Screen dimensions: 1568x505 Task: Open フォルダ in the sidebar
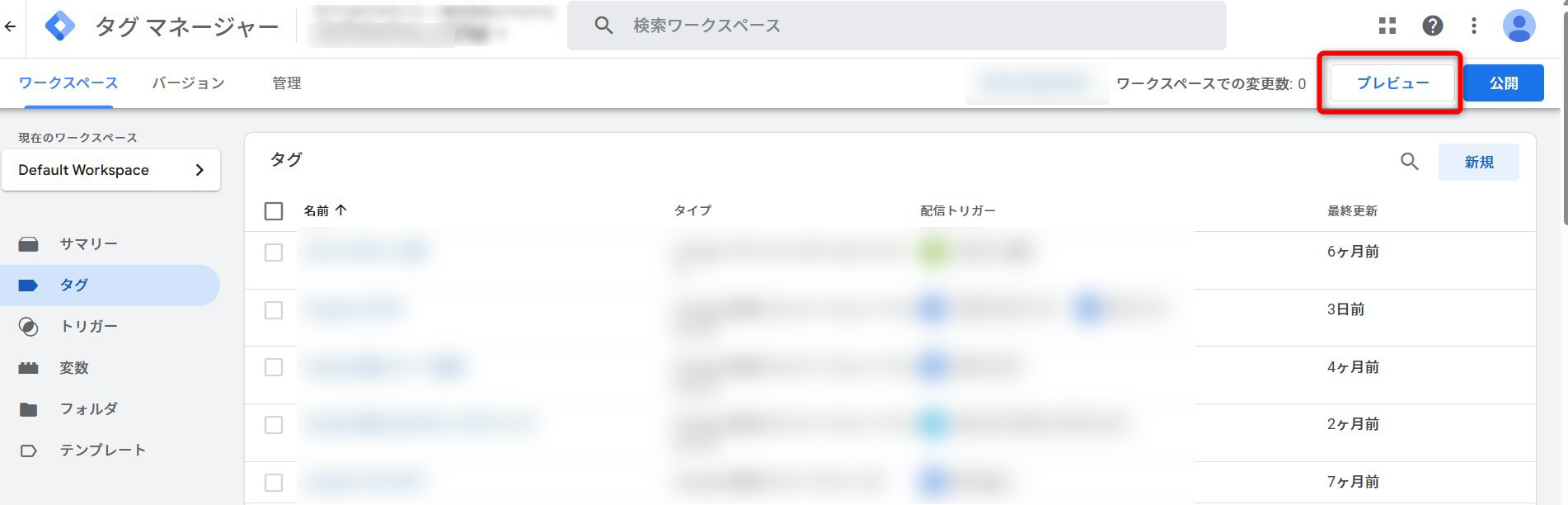pos(88,409)
